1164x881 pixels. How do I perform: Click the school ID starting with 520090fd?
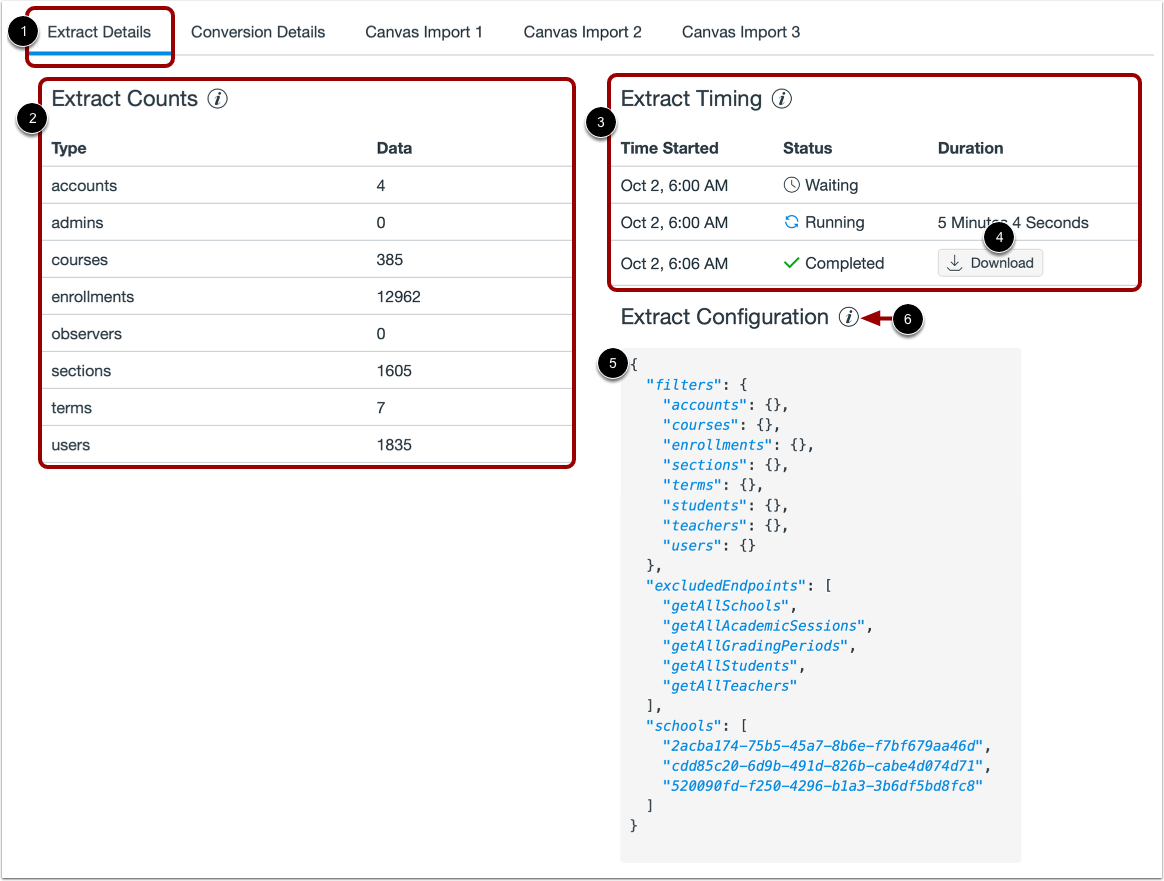[x=823, y=786]
